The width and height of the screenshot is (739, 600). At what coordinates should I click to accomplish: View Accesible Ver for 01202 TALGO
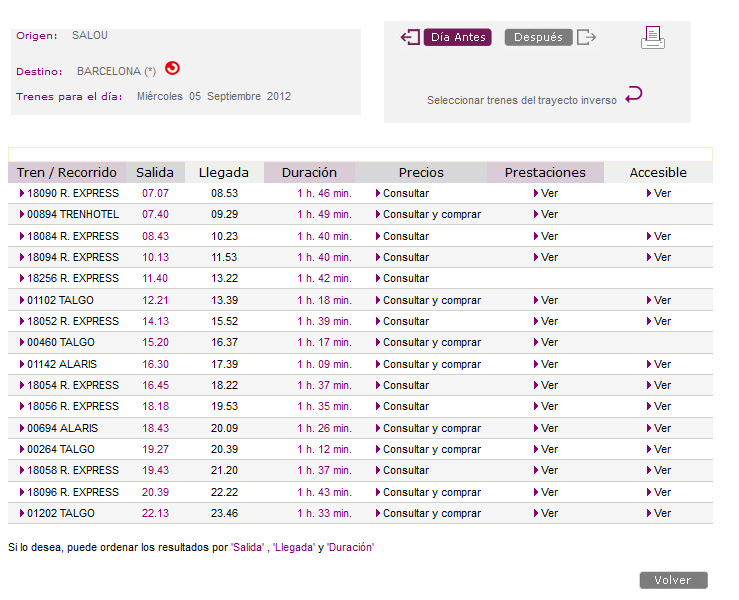[x=659, y=513]
